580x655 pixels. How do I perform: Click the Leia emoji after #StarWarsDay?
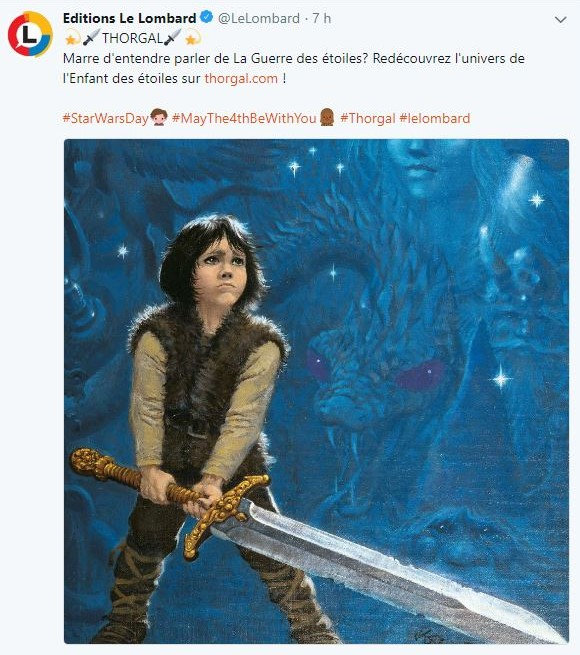click(x=158, y=118)
